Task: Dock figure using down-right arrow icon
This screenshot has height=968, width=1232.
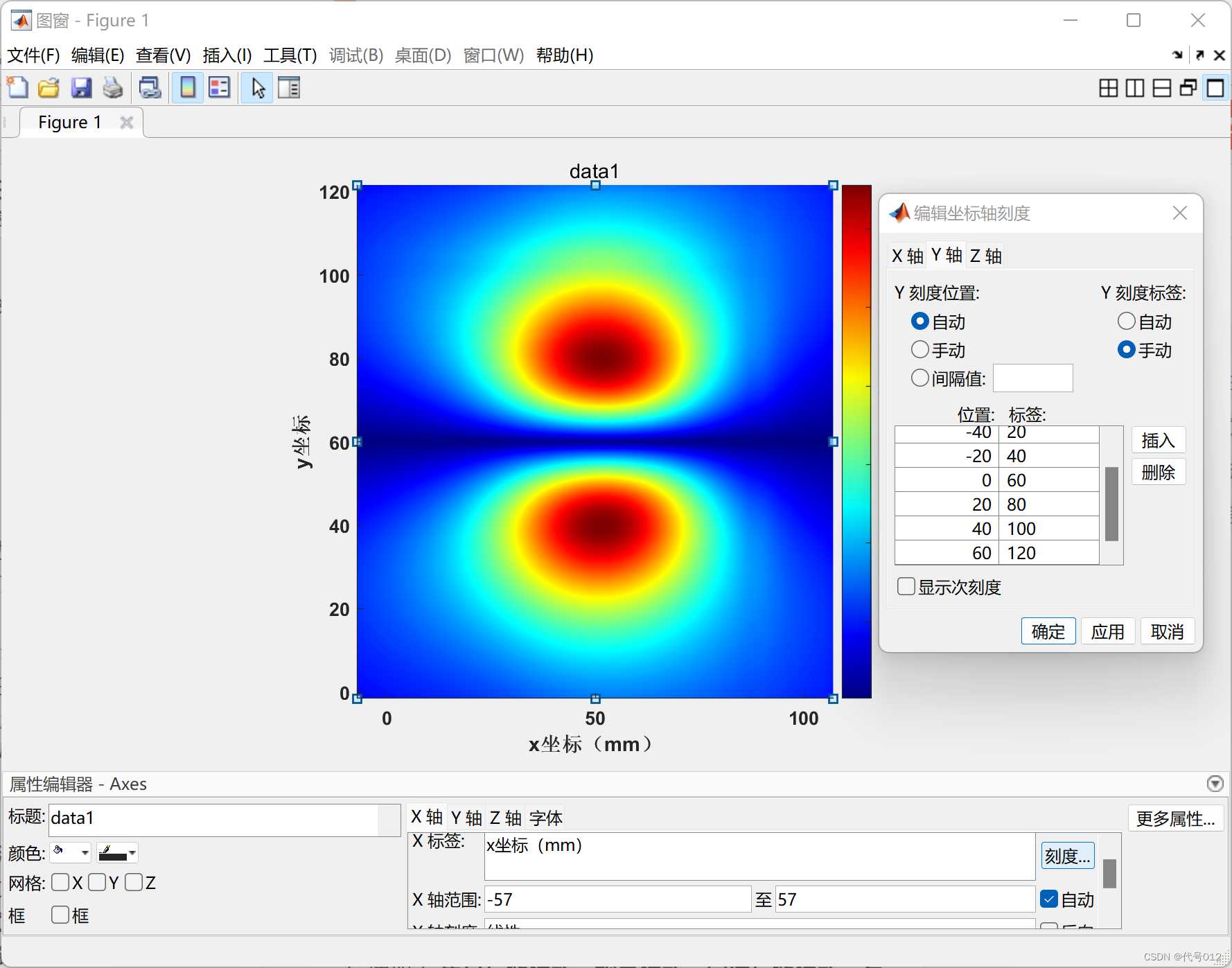Action: (x=1177, y=55)
